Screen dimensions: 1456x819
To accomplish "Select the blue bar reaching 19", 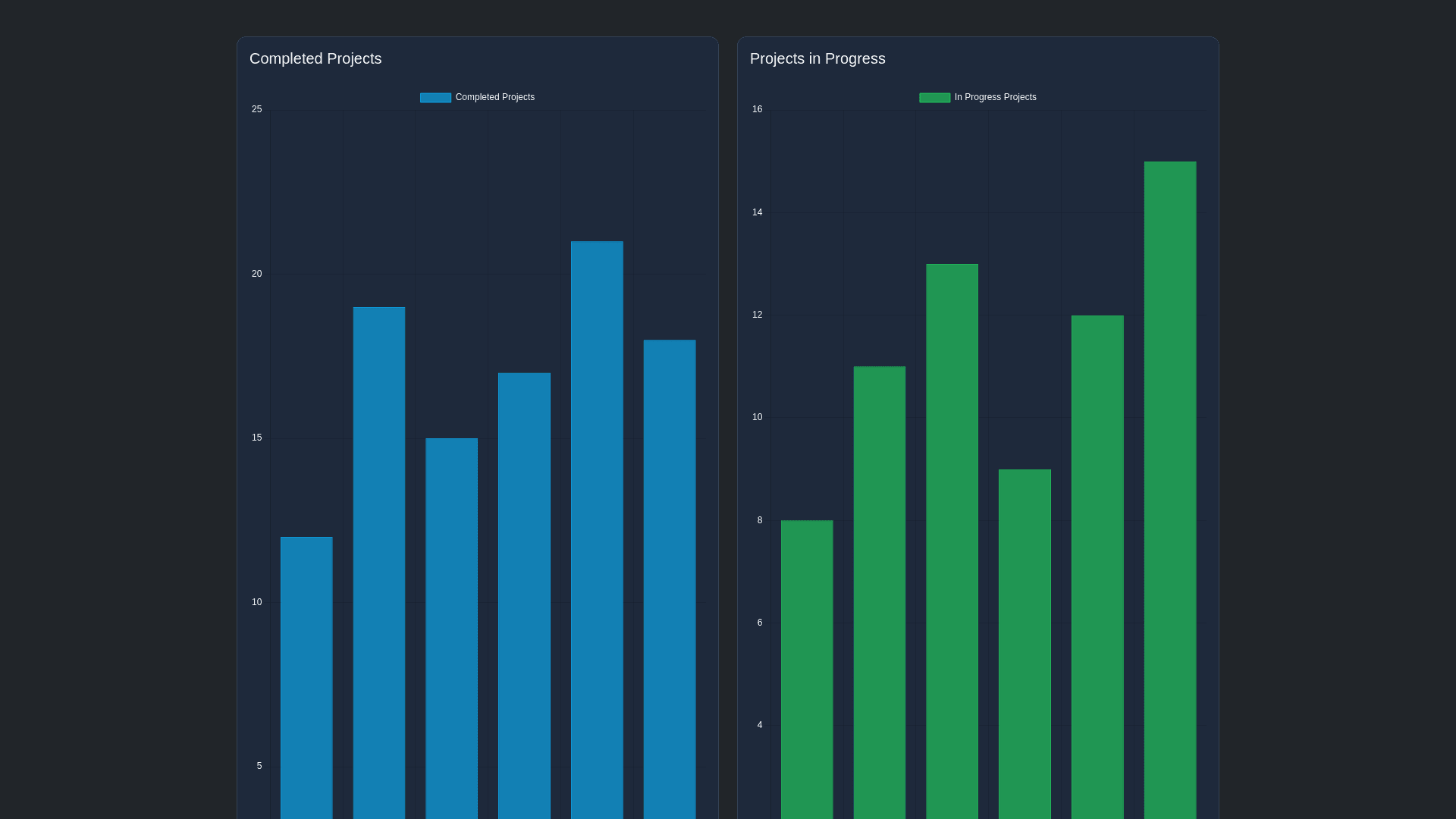I will tap(379, 561).
